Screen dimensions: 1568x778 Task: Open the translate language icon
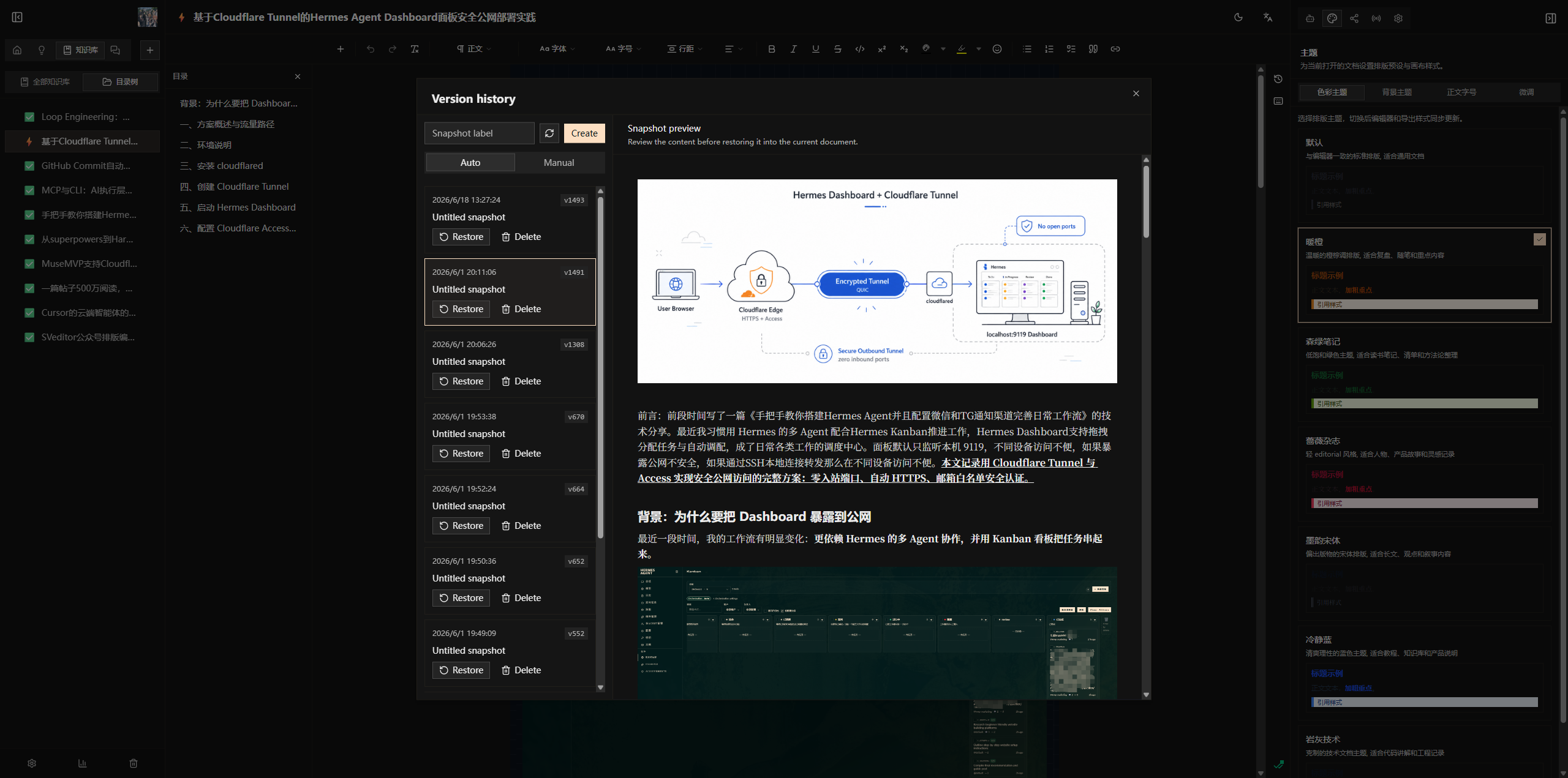1268,17
